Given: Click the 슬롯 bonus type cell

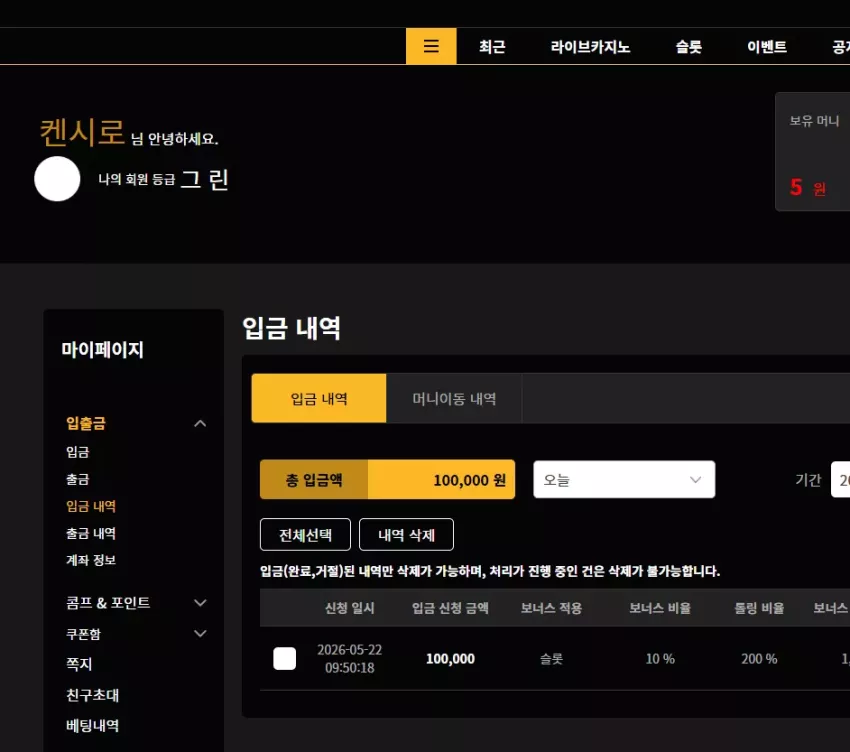Looking at the screenshot, I should click(551, 658).
